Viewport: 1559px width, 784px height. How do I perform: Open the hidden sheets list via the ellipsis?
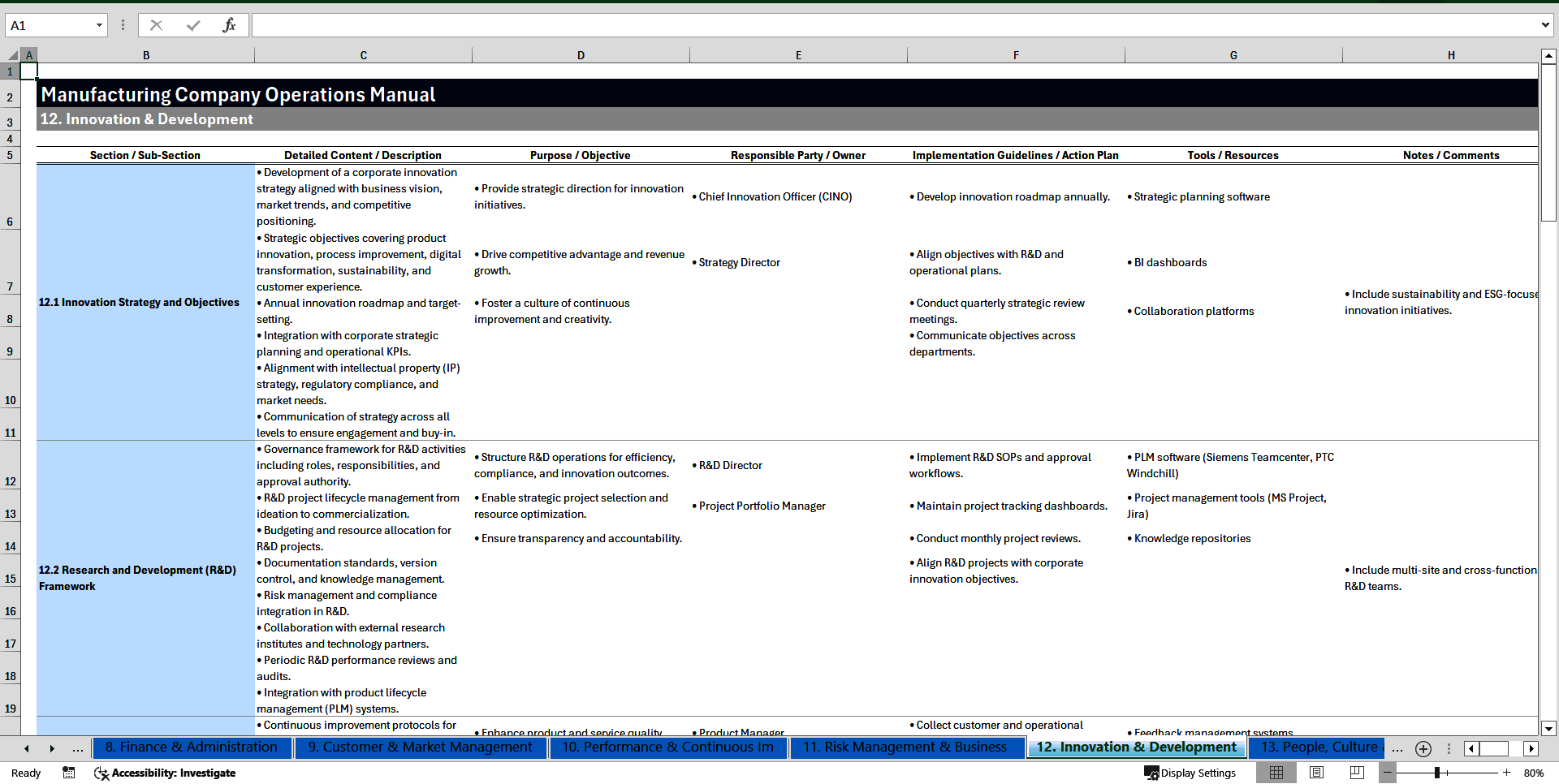[1397, 748]
